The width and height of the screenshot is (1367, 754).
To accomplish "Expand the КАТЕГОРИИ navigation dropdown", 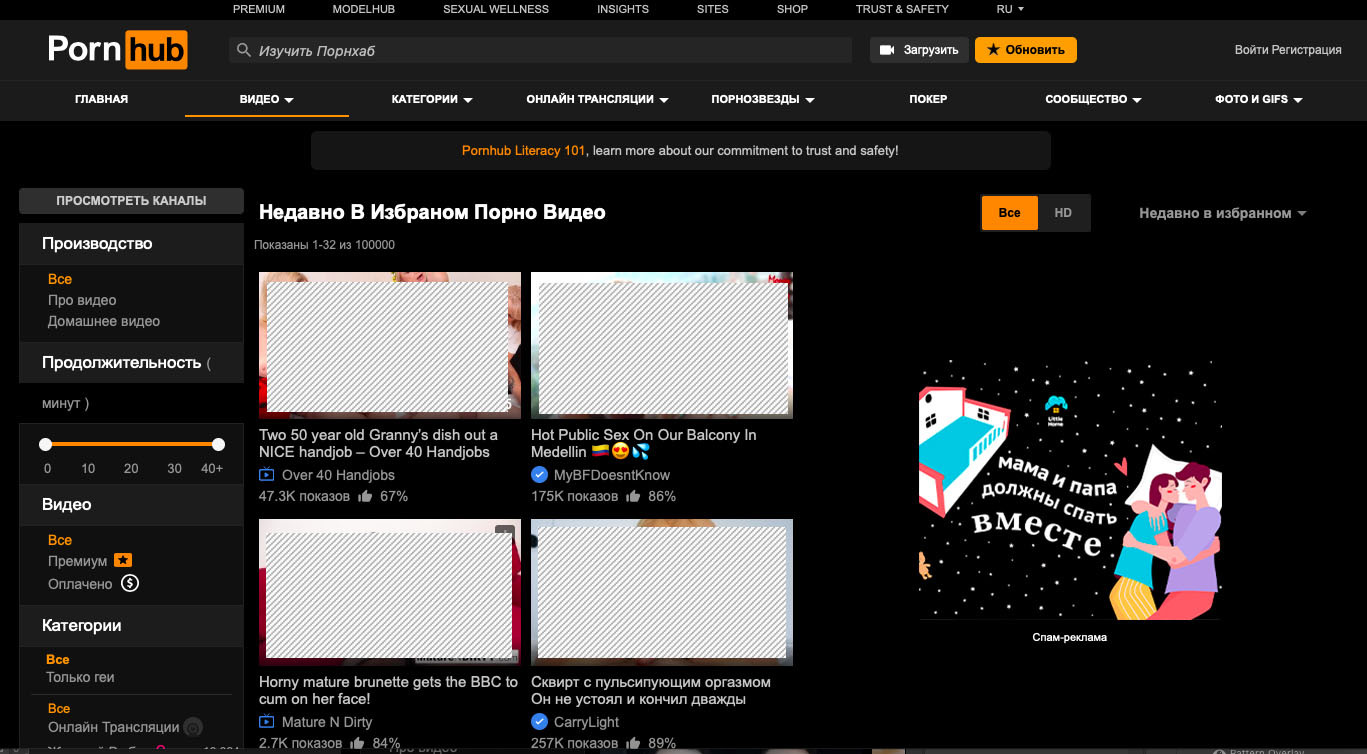I will point(432,99).
